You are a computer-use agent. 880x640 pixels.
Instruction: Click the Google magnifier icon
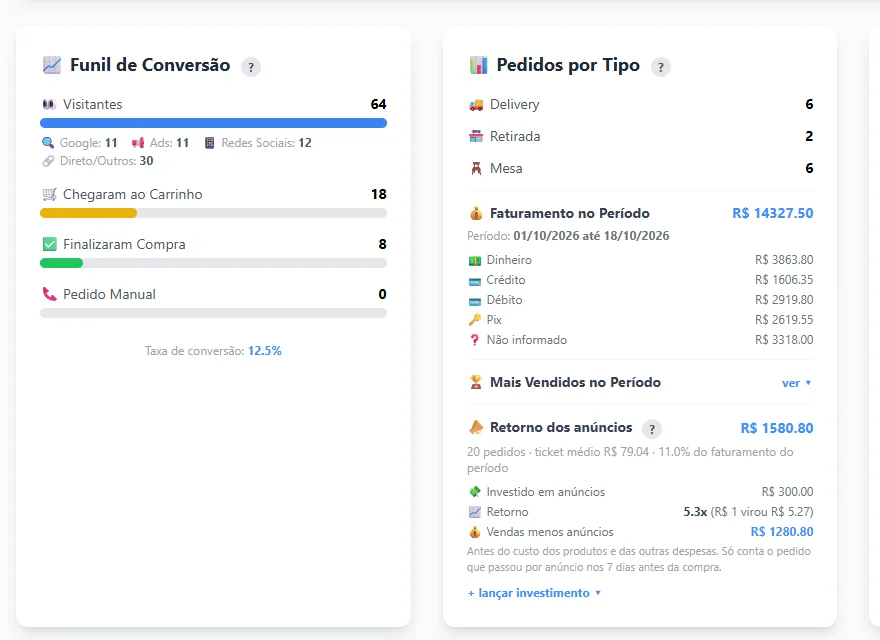click(x=48, y=143)
